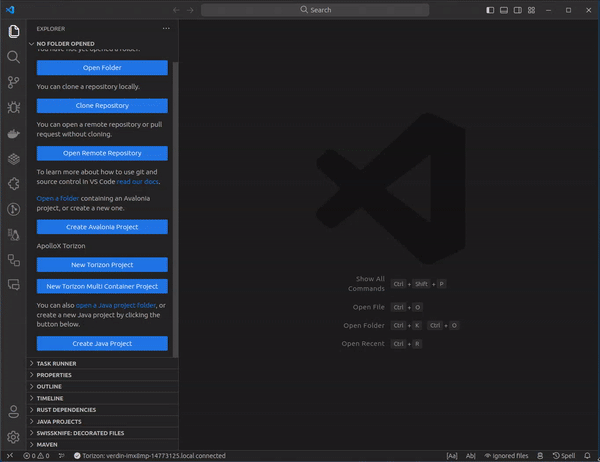Click New Torizon Project button

point(102,265)
